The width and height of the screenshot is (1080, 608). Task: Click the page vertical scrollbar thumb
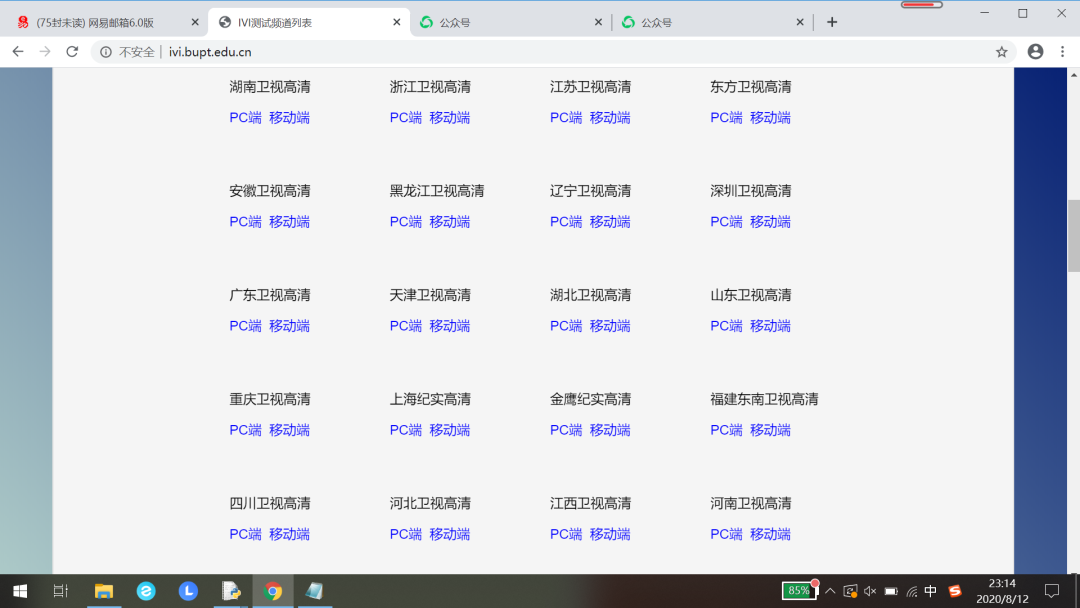[x=1074, y=235]
